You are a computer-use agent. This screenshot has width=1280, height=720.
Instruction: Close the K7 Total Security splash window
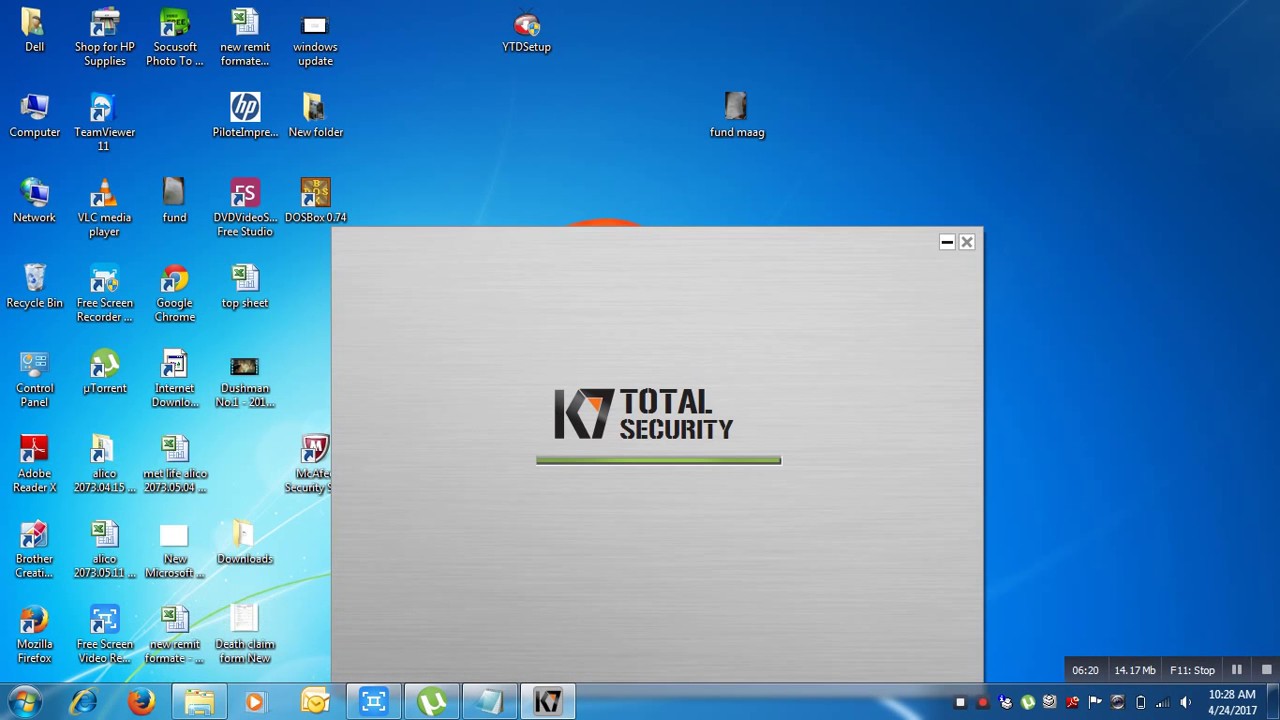[x=967, y=242]
